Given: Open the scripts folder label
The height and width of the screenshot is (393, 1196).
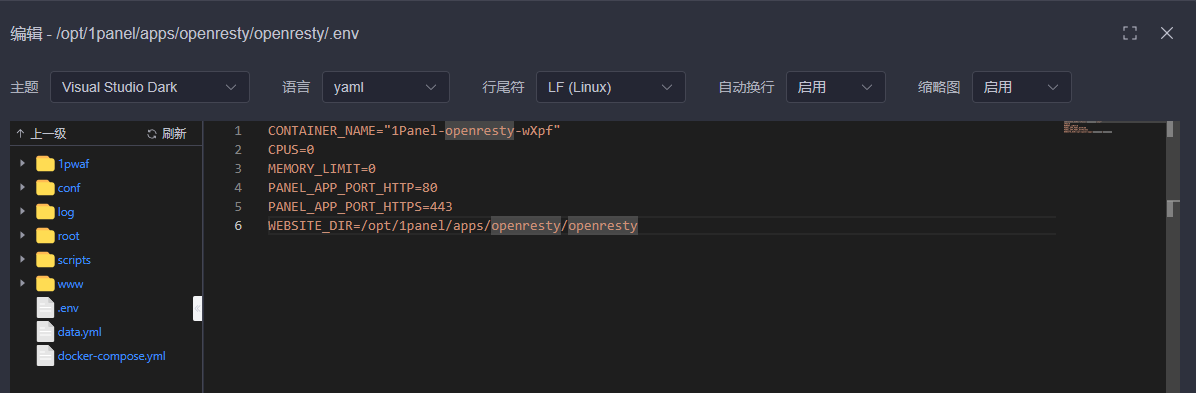Looking at the screenshot, I should pyautogui.click(x=74, y=260).
